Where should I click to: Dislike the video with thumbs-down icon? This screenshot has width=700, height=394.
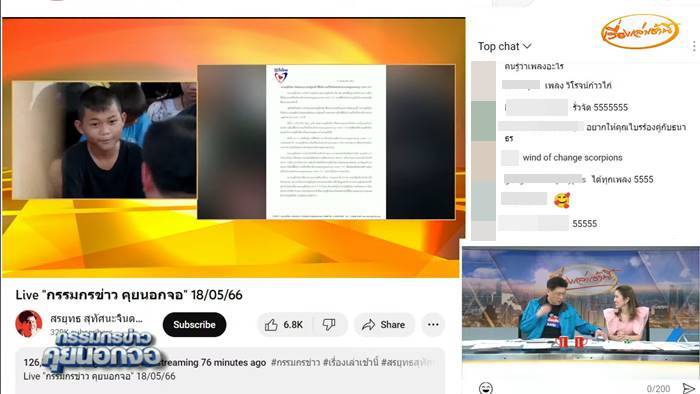(x=329, y=324)
